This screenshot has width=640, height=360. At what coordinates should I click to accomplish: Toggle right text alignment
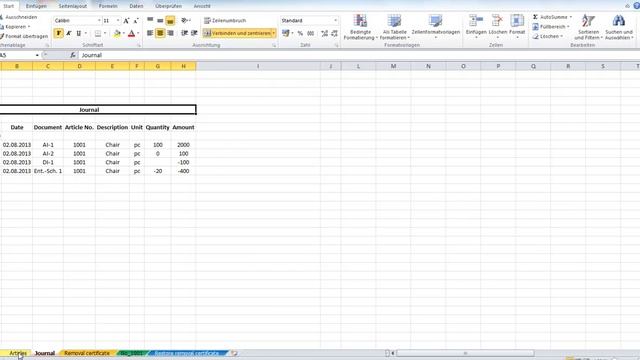(x=170, y=33)
